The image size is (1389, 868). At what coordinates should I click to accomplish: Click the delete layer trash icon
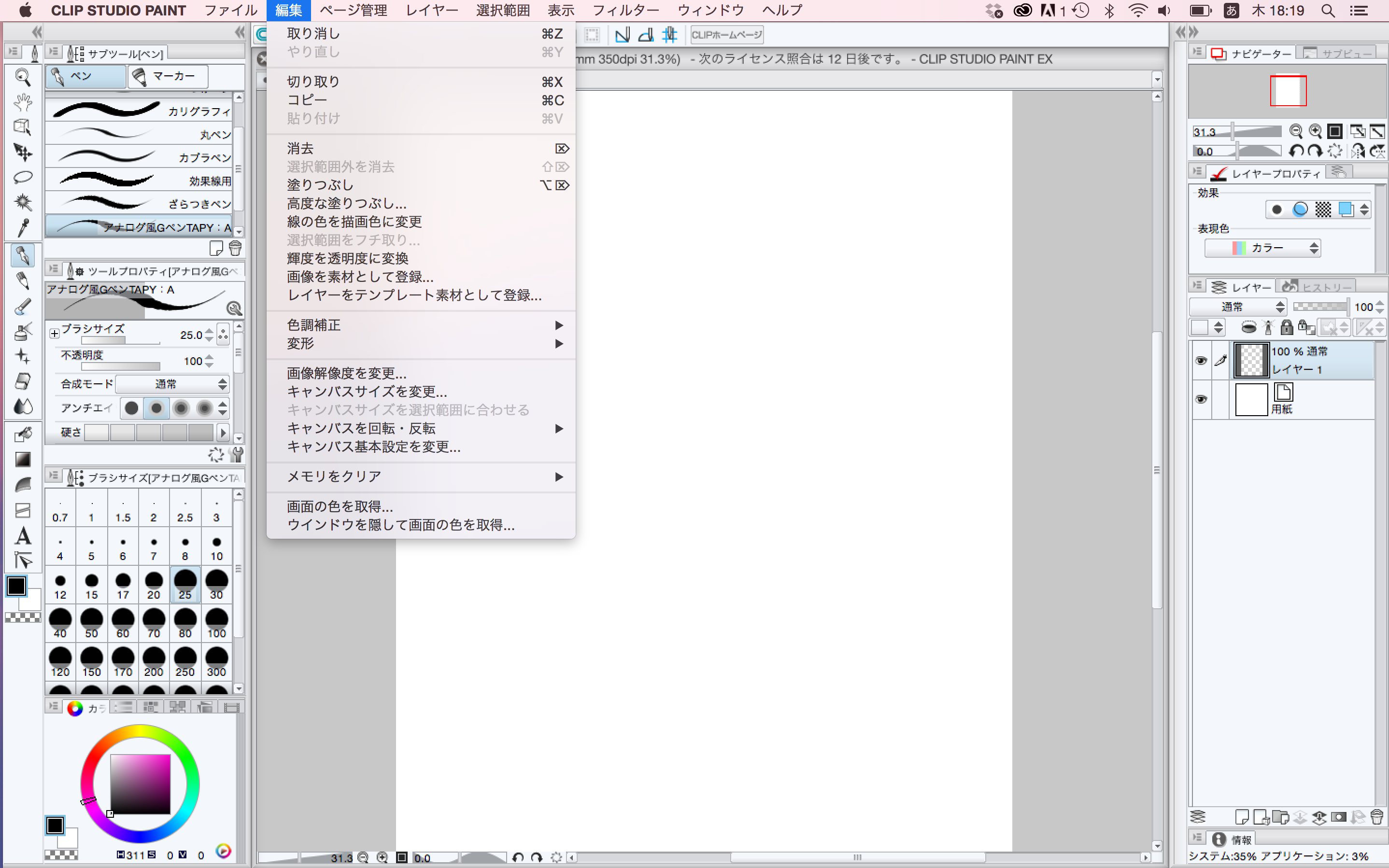[1376, 816]
